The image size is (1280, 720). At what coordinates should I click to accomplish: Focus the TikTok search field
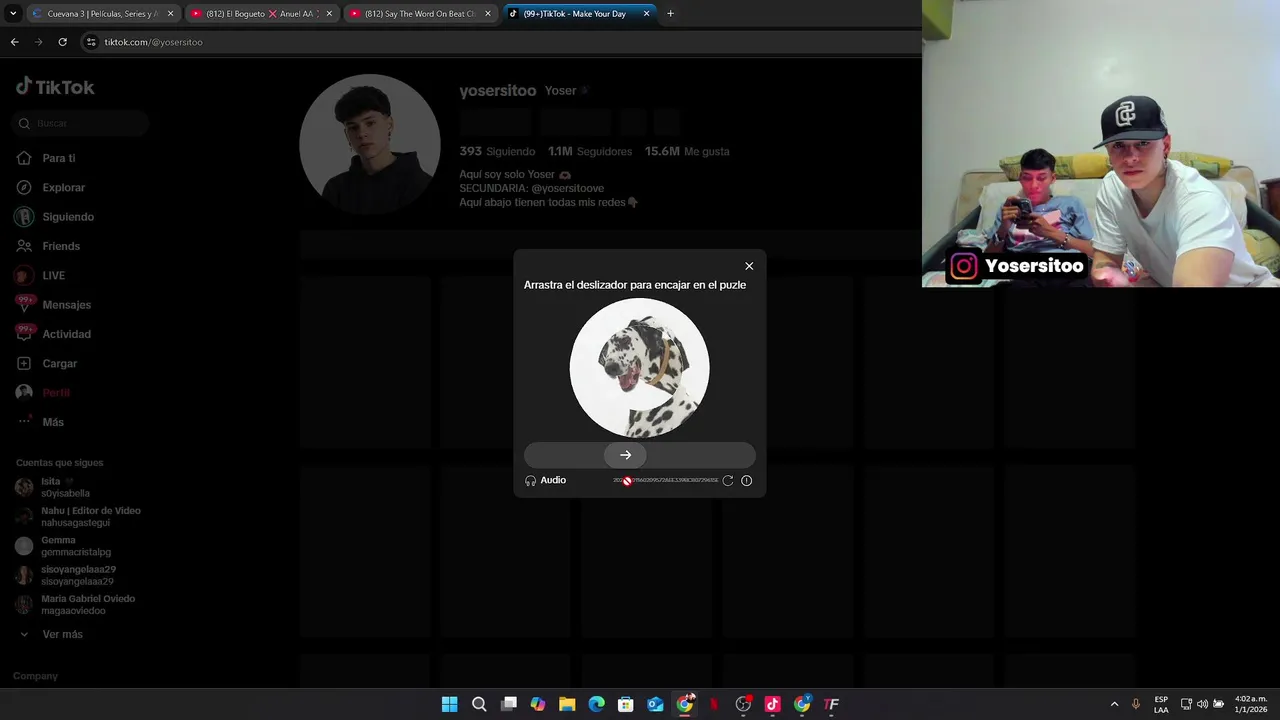pyautogui.click(x=82, y=123)
